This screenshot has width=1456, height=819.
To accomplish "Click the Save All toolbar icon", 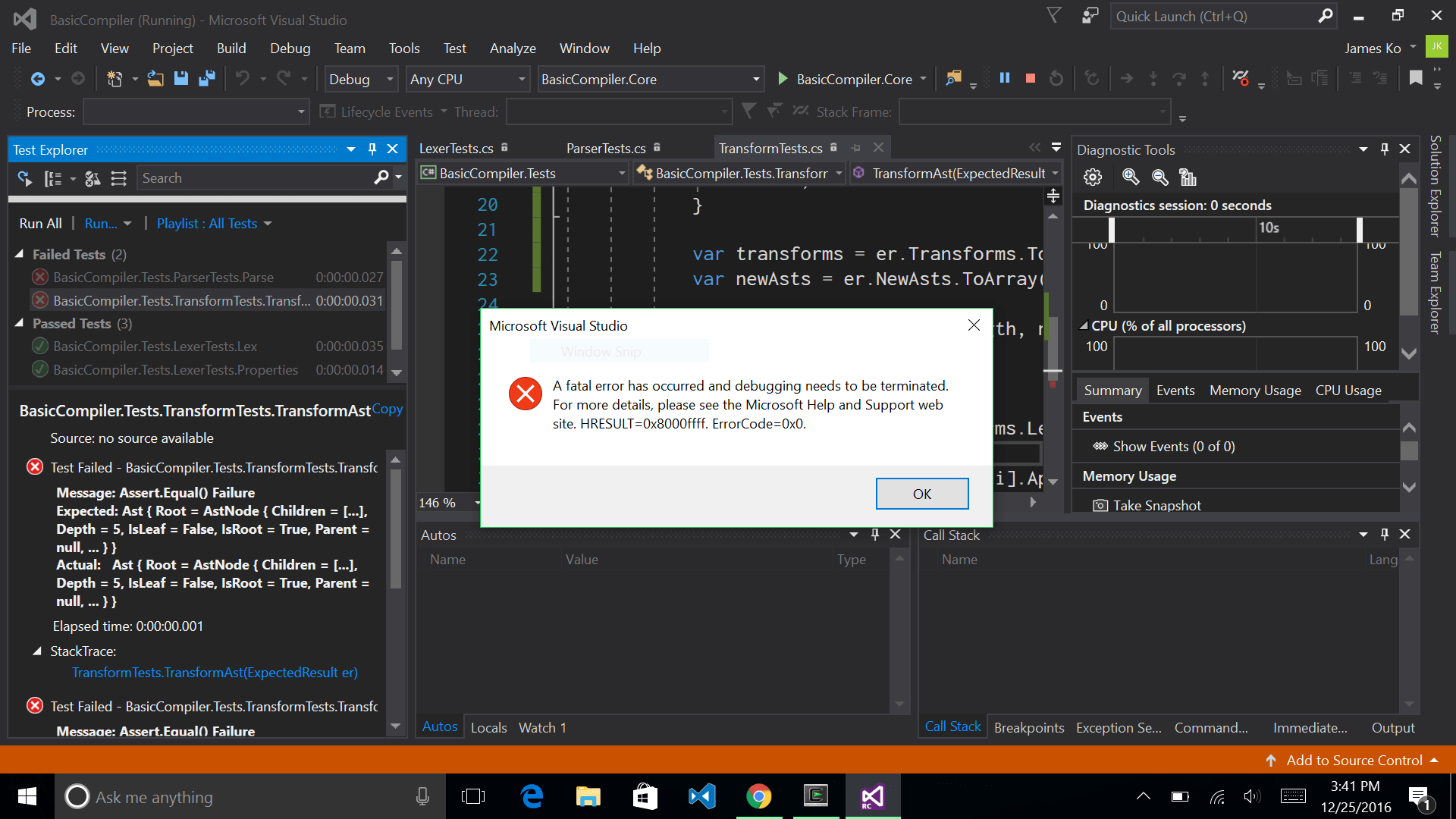I will 206,78.
